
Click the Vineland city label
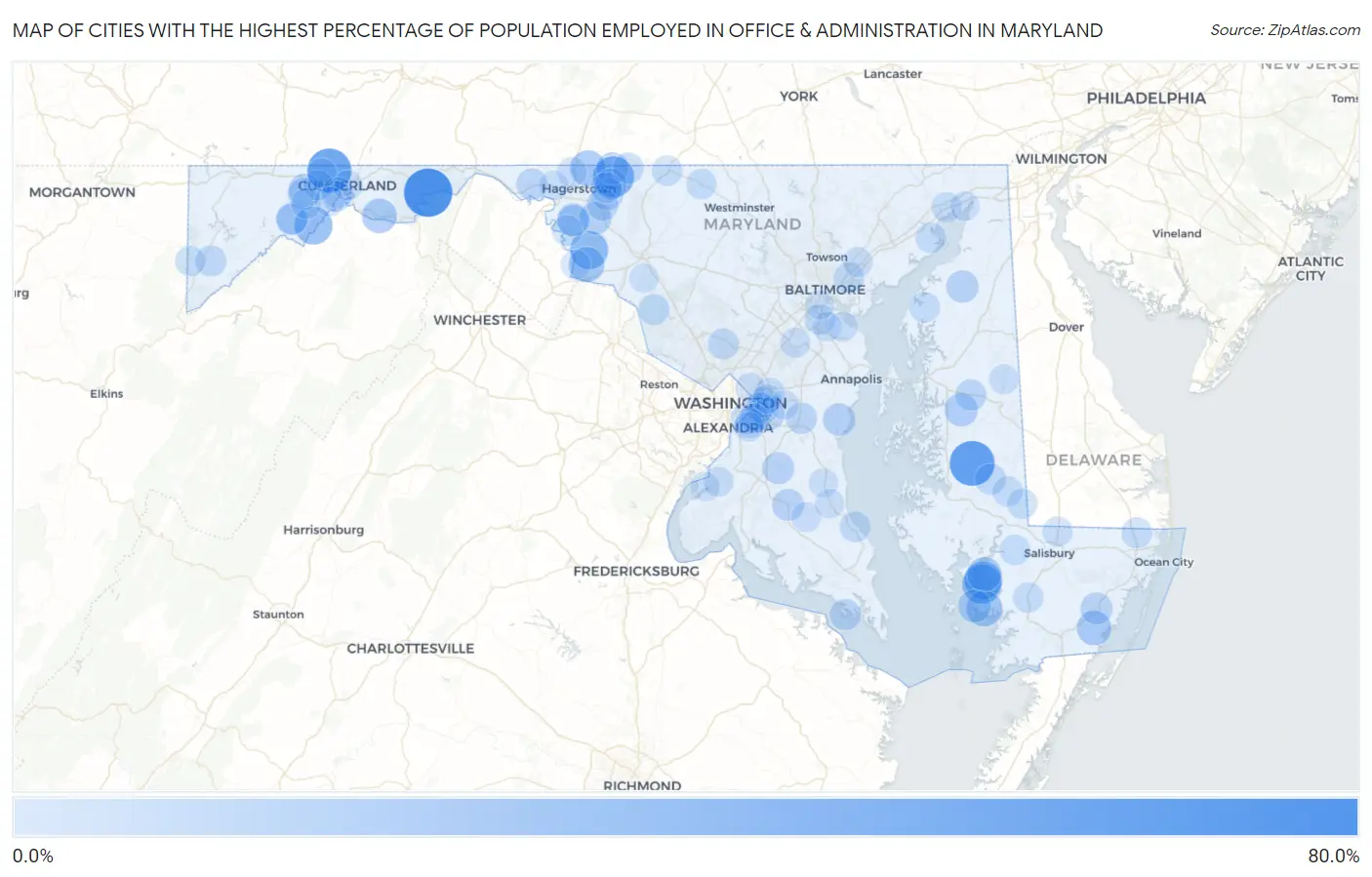(1176, 234)
